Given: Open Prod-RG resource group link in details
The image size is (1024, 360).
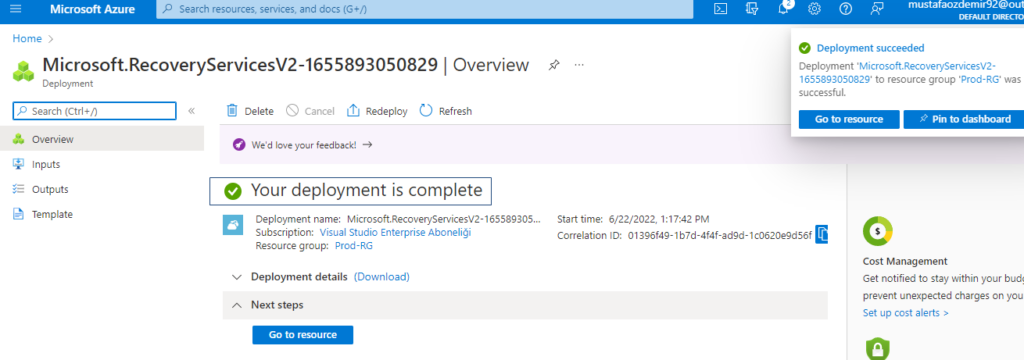Looking at the screenshot, I should pos(353,245).
